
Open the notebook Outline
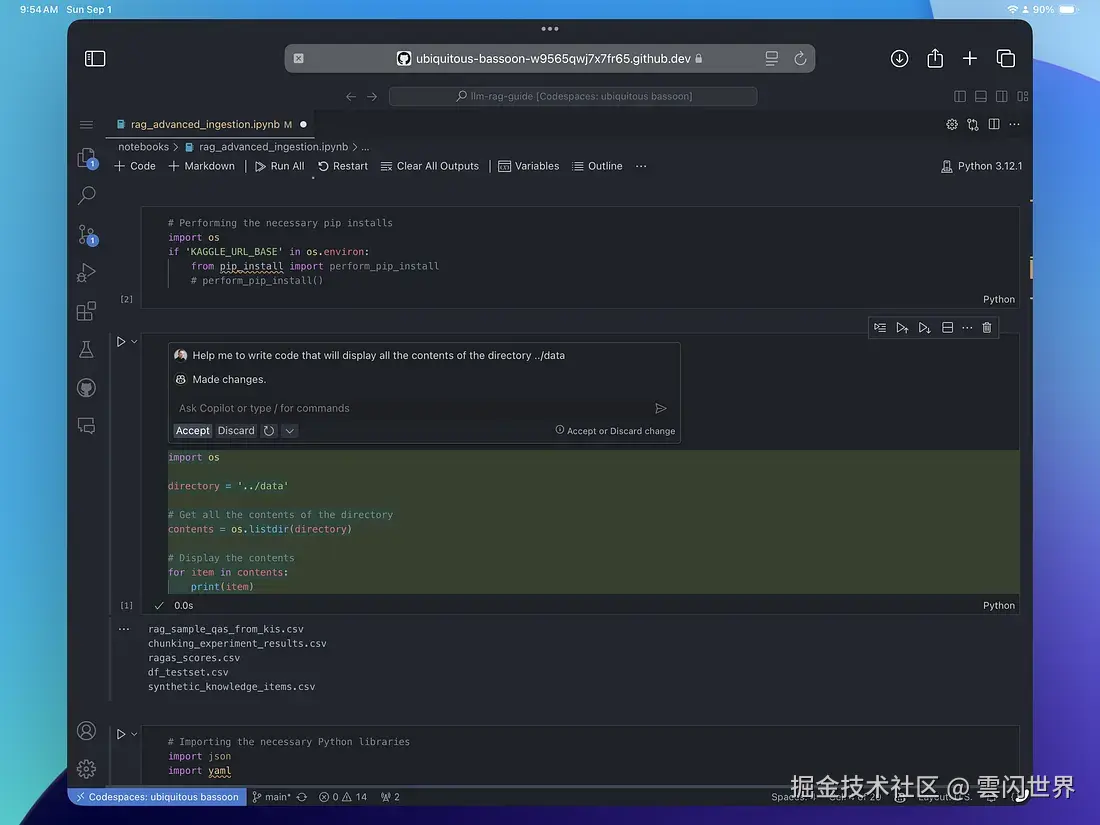[597, 166]
